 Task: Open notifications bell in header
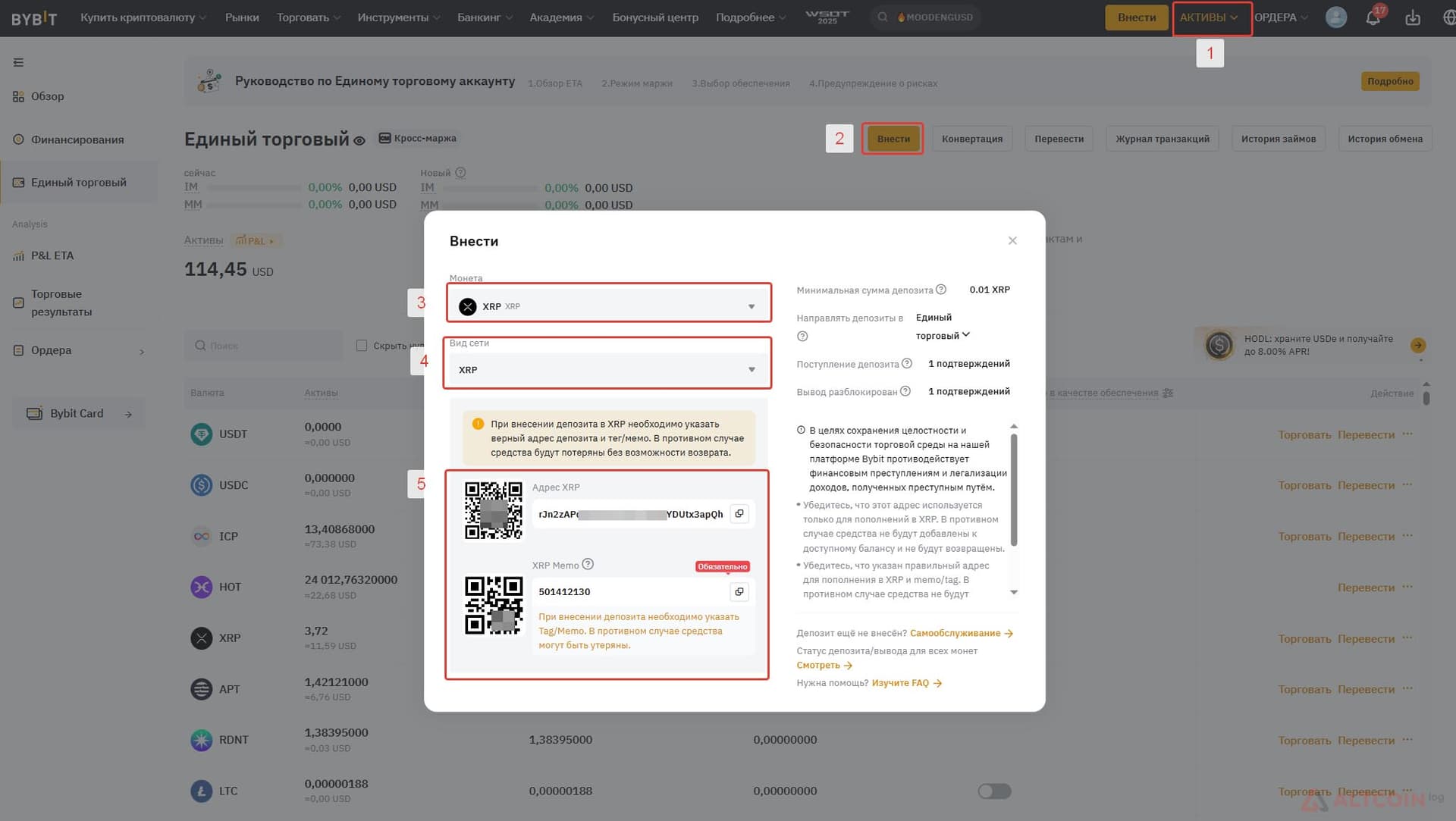pyautogui.click(x=1373, y=17)
